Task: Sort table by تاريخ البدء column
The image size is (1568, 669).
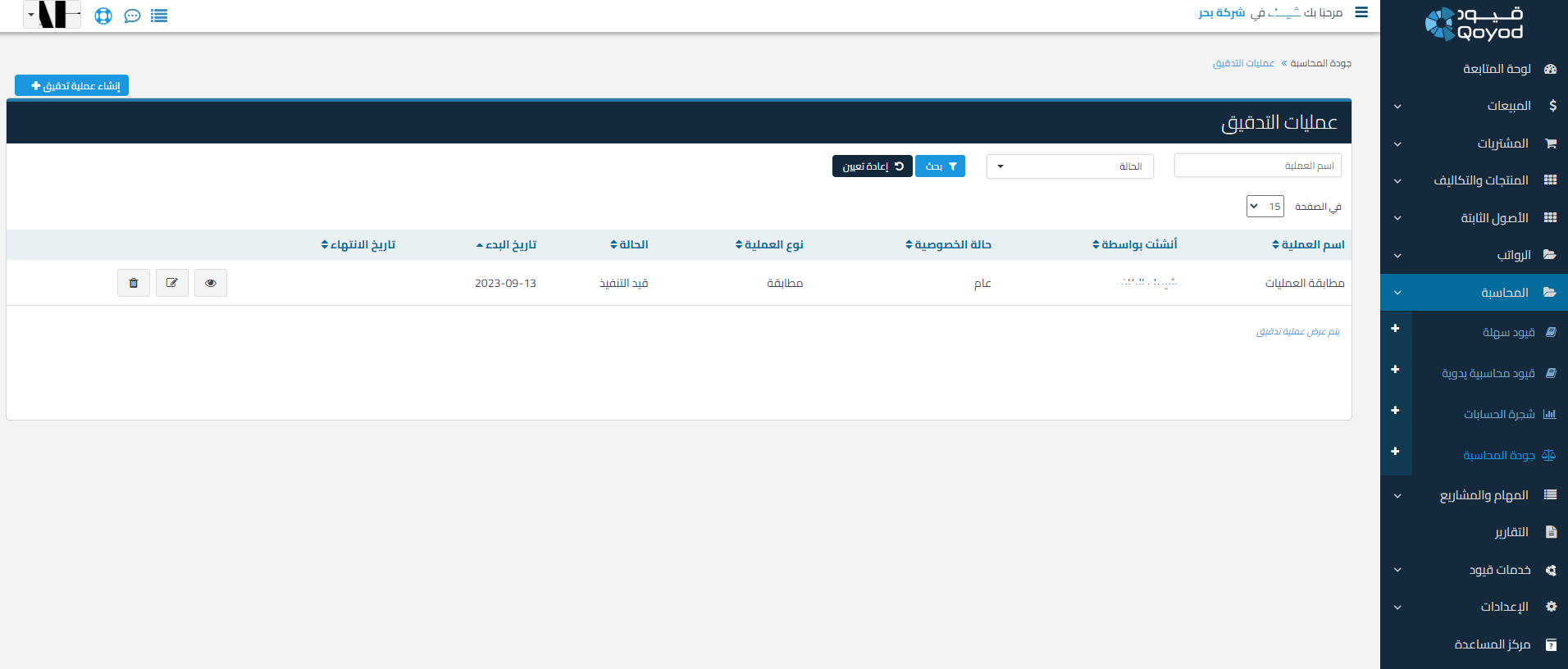Action: [x=507, y=244]
